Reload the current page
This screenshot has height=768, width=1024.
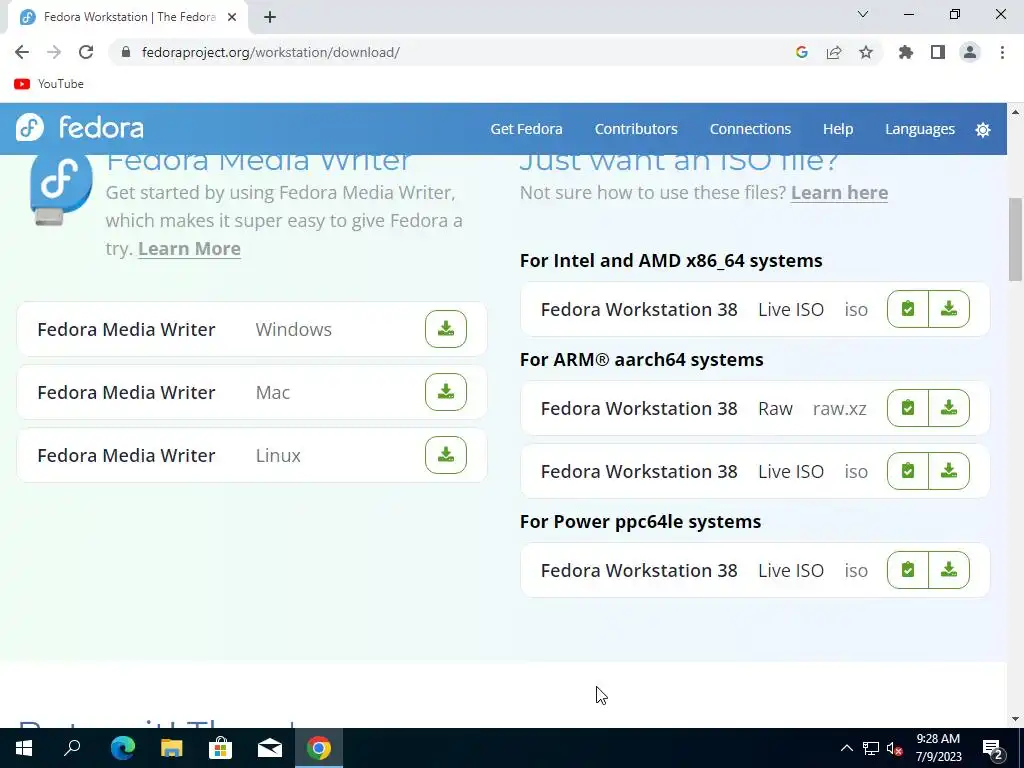tap(86, 52)
